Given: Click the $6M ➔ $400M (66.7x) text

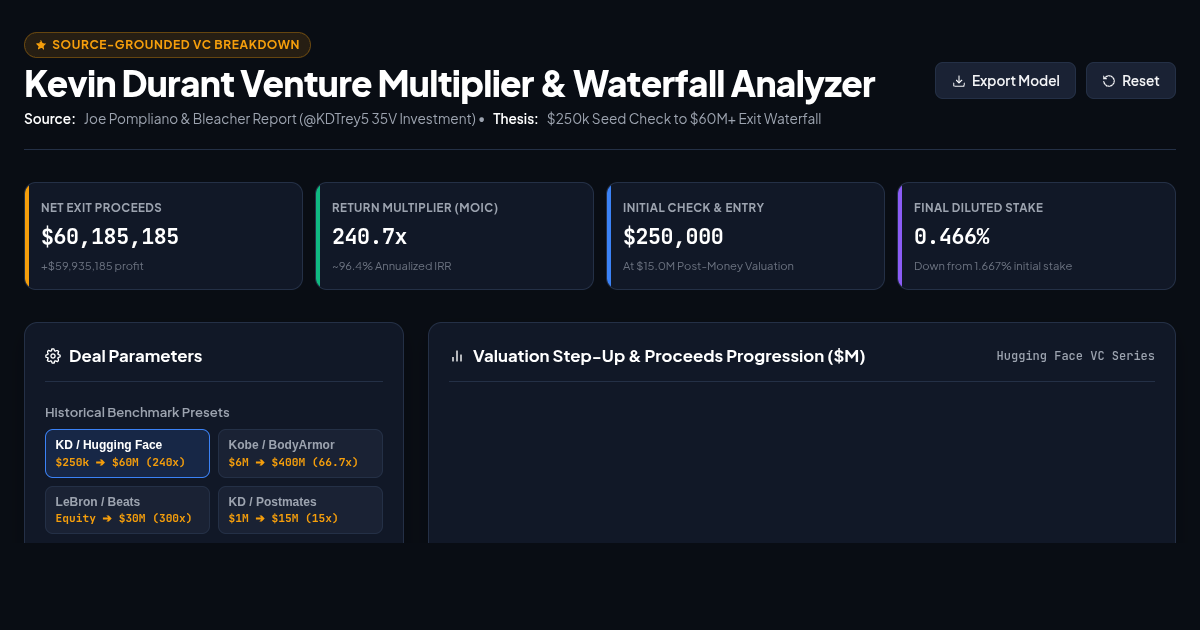Looking at the screenshot, I should point(293,462).
